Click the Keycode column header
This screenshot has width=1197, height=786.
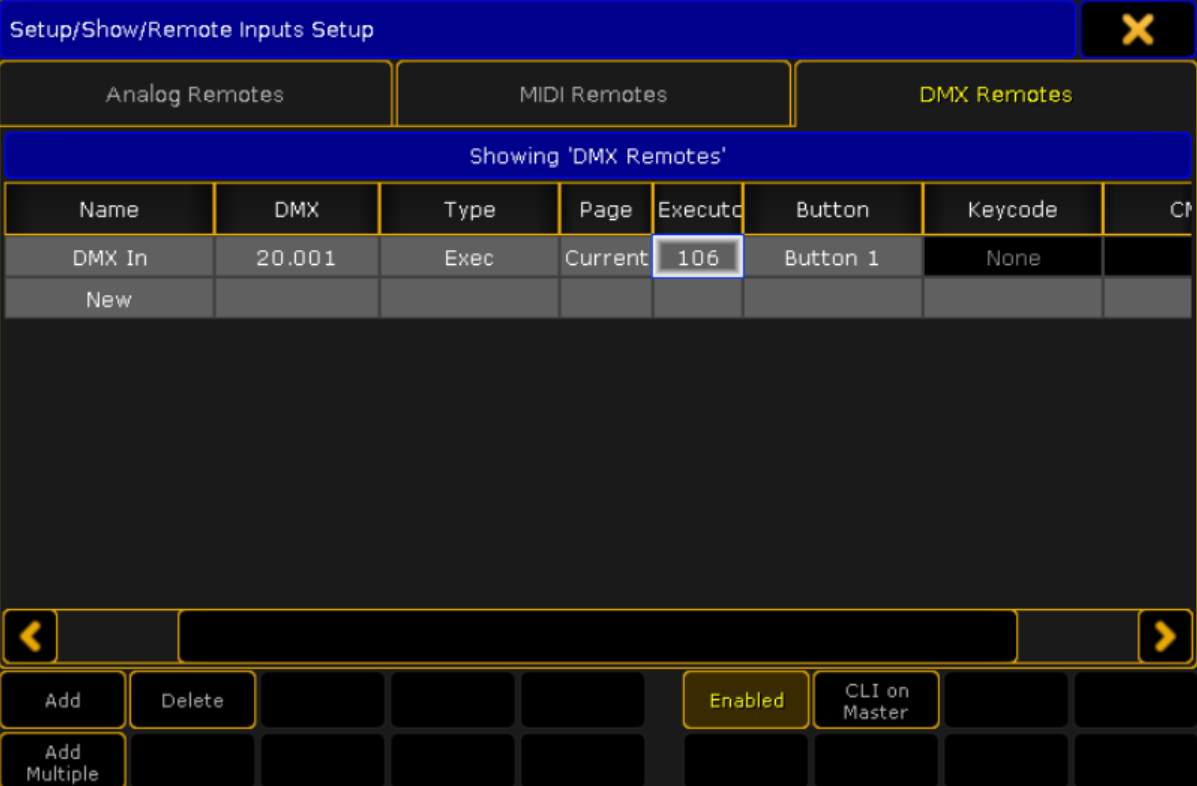click(1012, 209)
